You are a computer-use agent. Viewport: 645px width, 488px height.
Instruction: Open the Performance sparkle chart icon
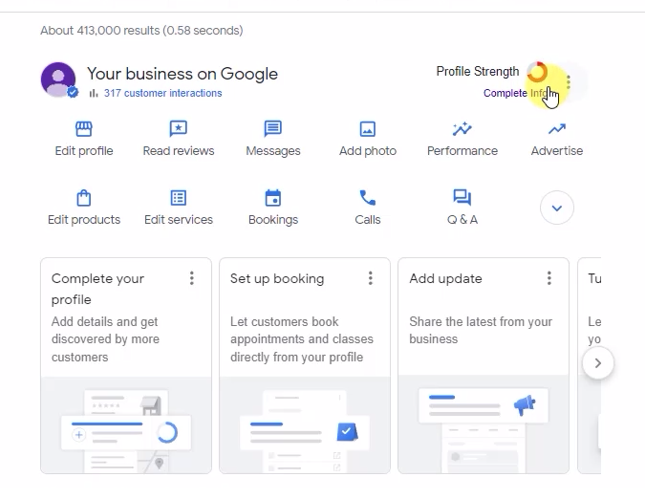click(462, 129)
